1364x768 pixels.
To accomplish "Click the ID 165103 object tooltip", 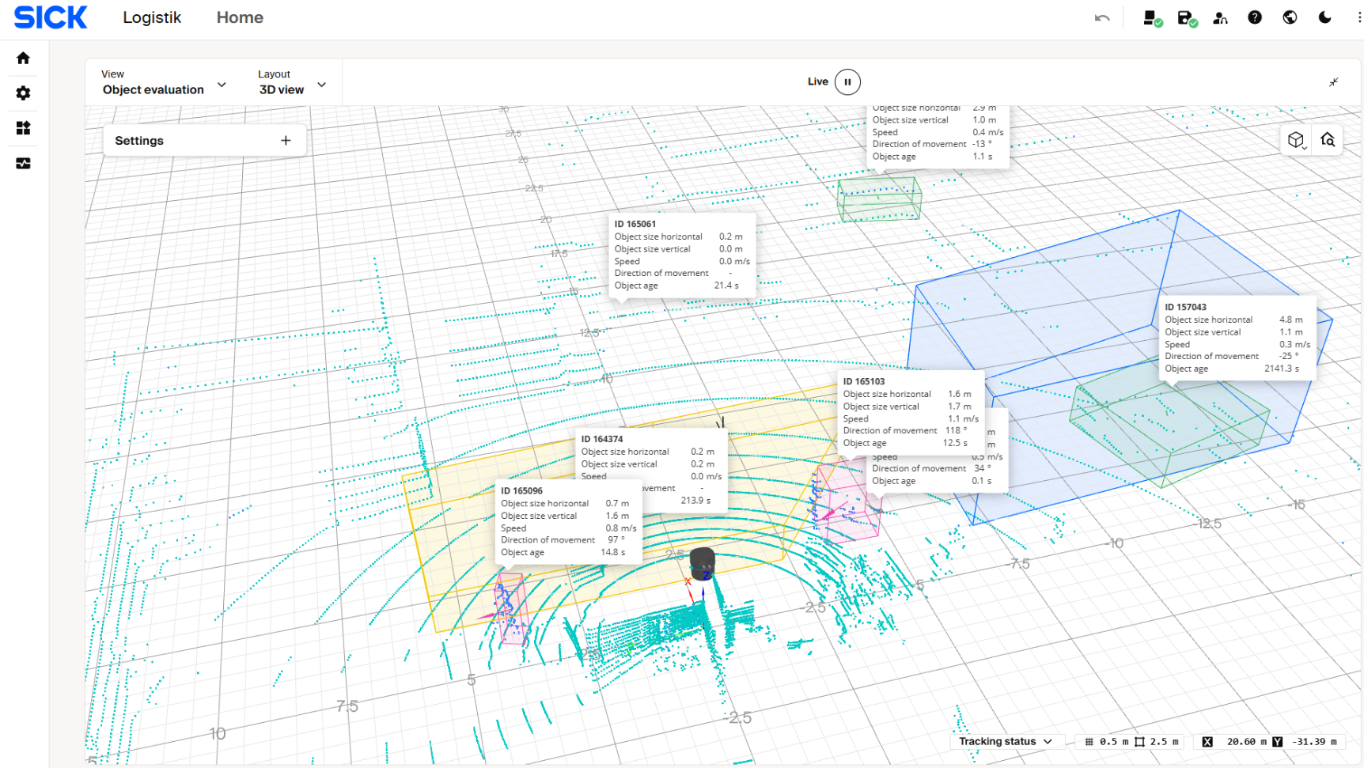I will 911,412.
